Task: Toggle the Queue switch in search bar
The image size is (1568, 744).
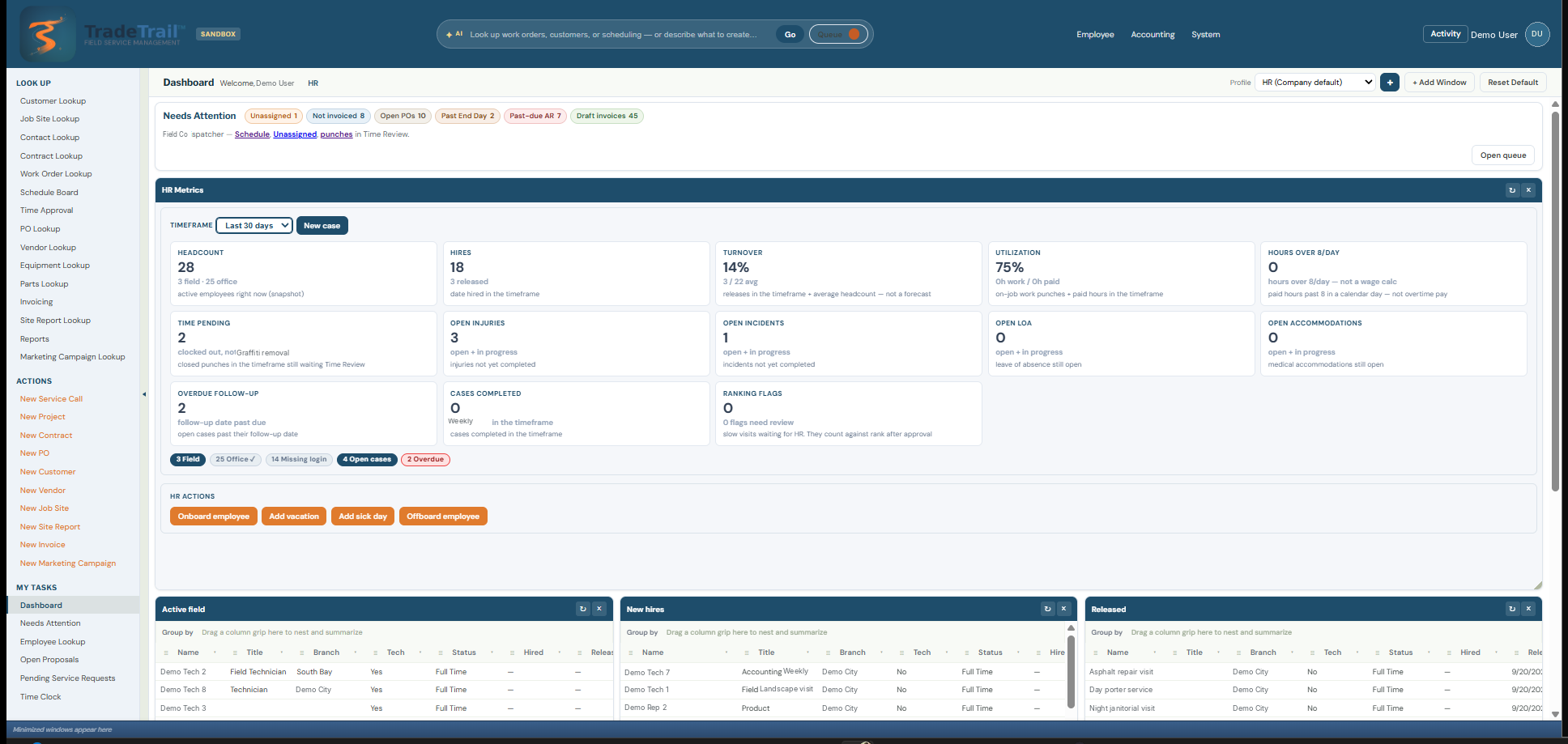Action: [x=838, y=34]
